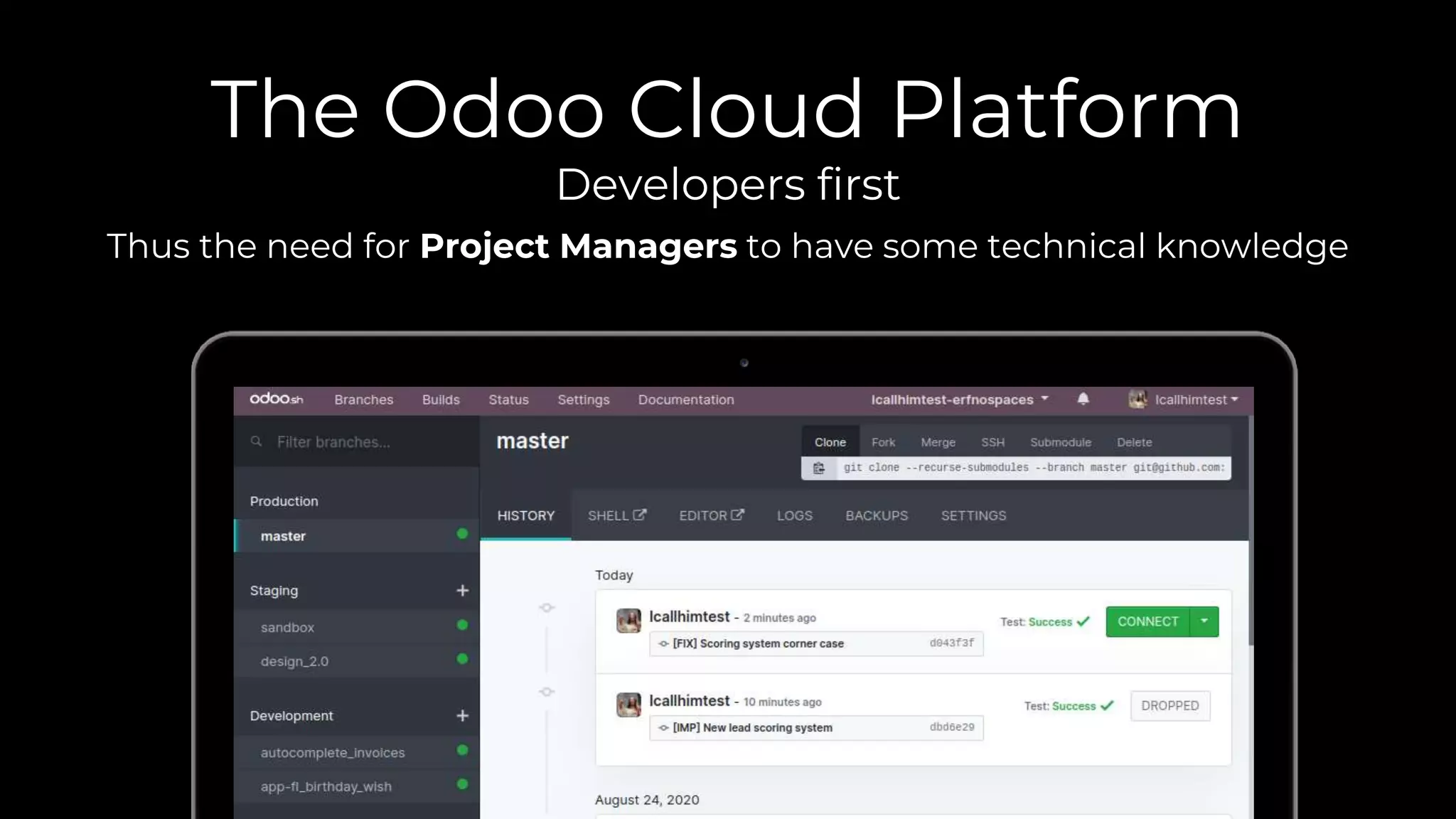Click the Production section header

click(284, 501)
